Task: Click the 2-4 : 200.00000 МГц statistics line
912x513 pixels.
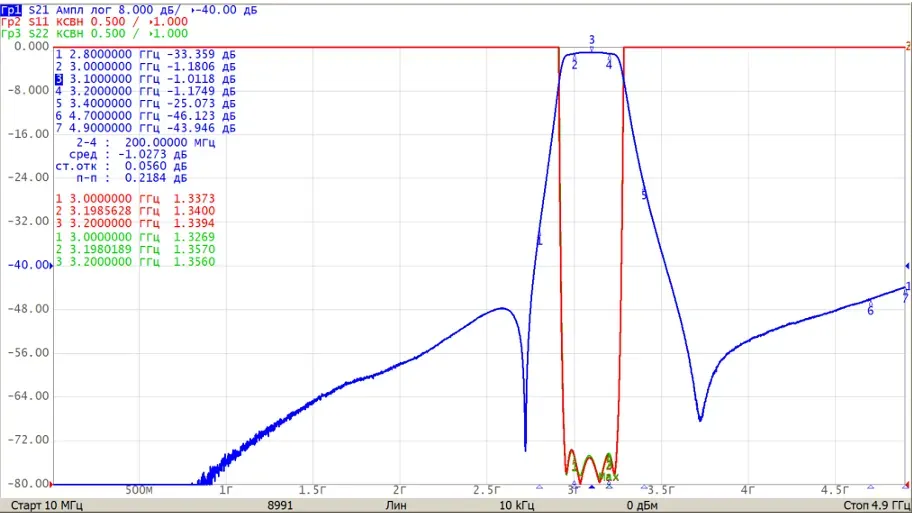Action: coord(145,142)
